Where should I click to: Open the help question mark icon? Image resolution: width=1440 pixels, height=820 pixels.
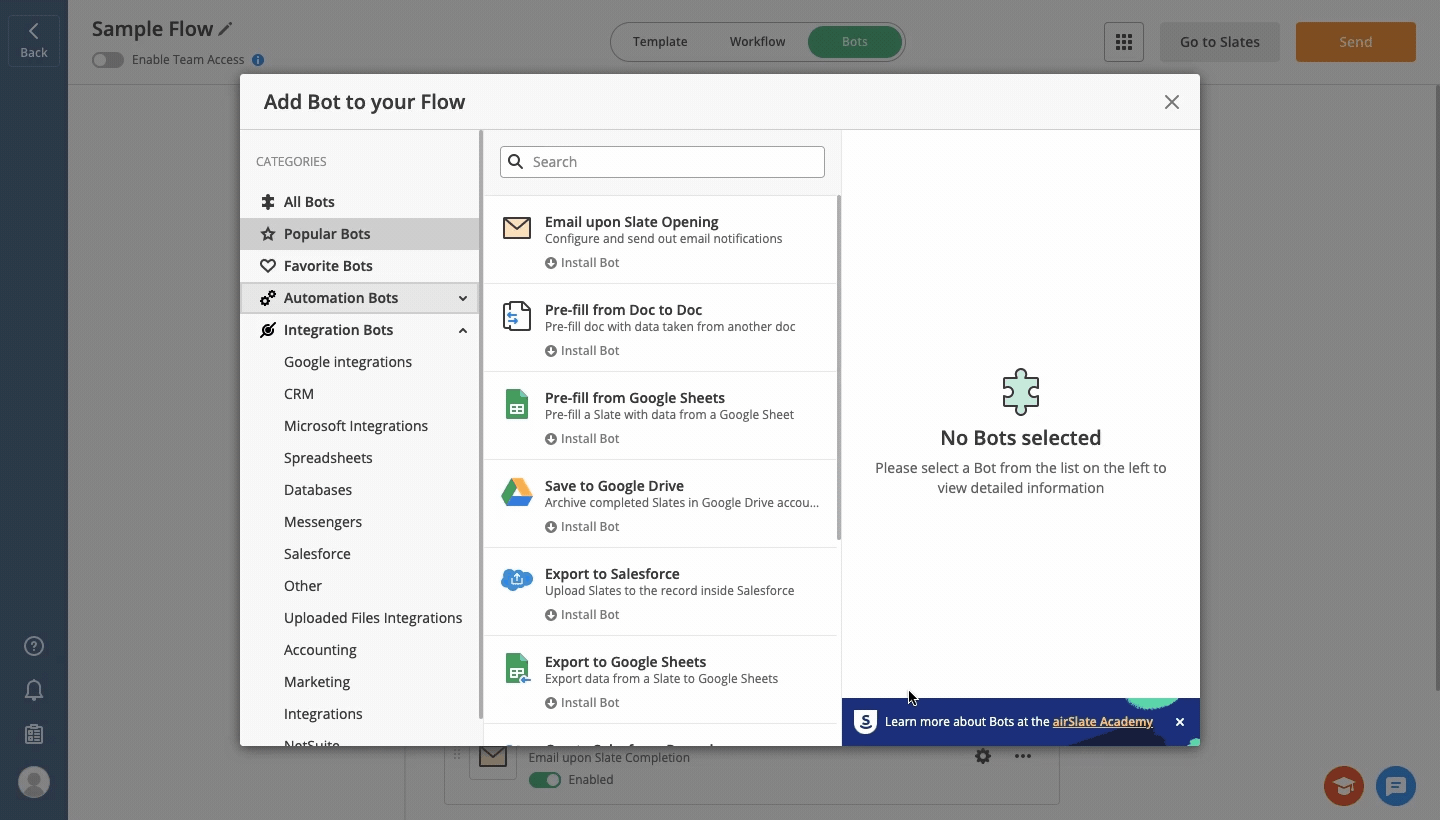click(34, 646)
